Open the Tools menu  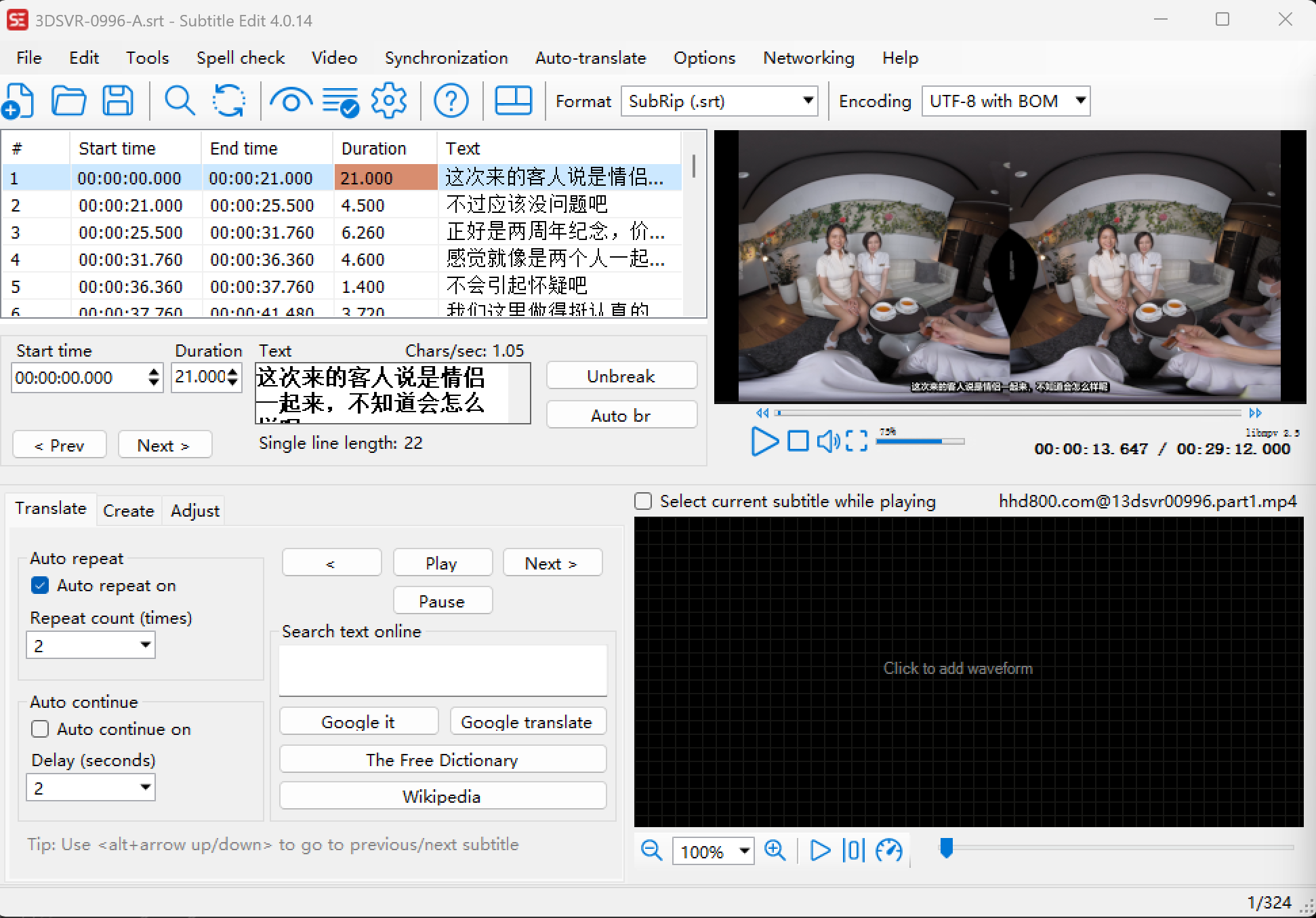click(x=147, y=58)
